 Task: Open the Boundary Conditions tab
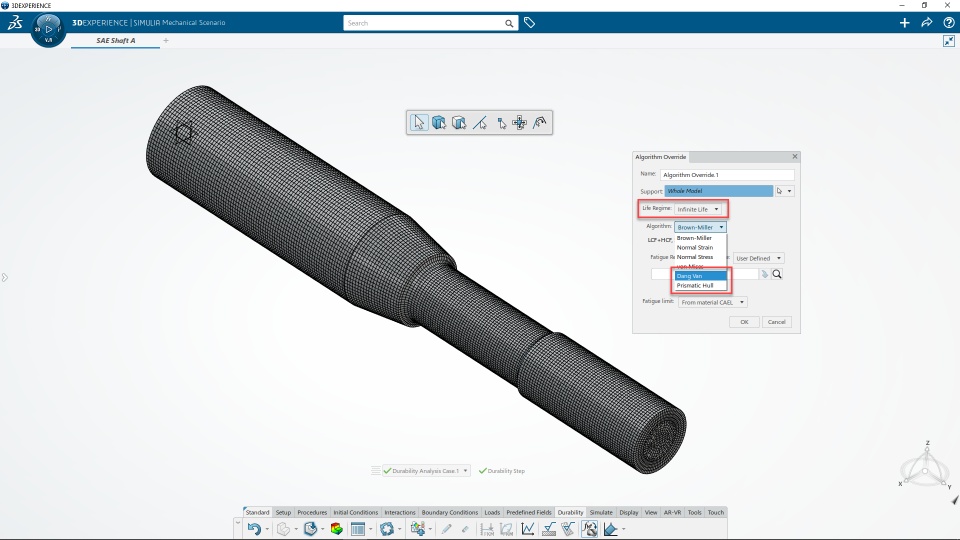[x=449, y=512]
